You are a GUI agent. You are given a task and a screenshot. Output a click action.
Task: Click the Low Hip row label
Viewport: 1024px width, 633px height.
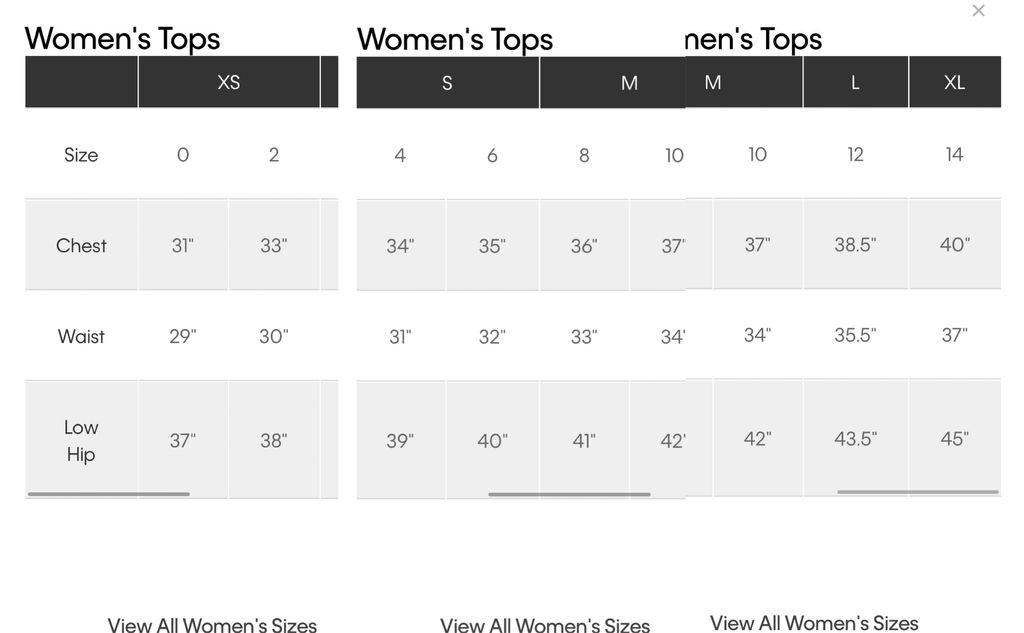81,440
